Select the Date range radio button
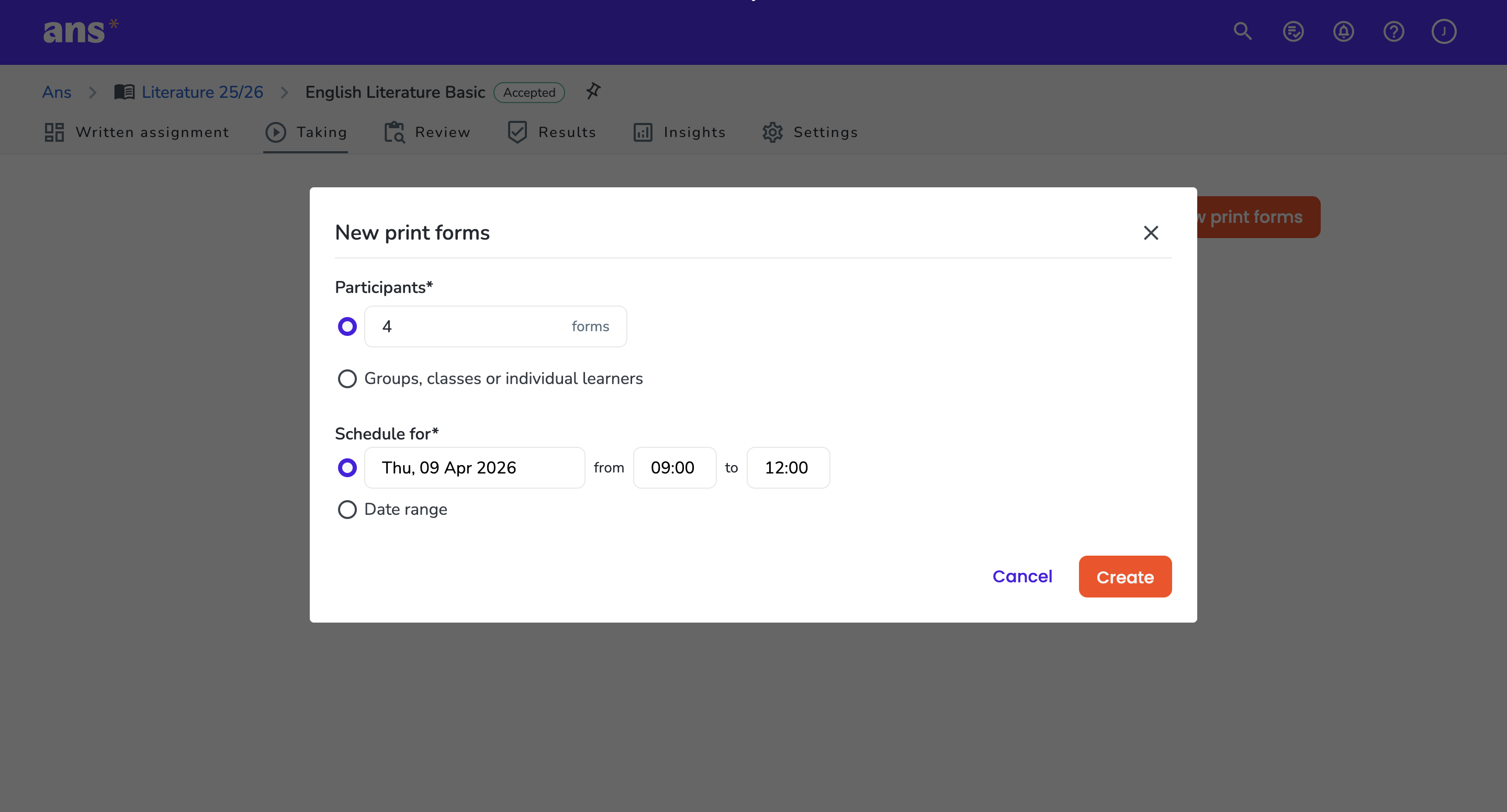 click(347, 510)
